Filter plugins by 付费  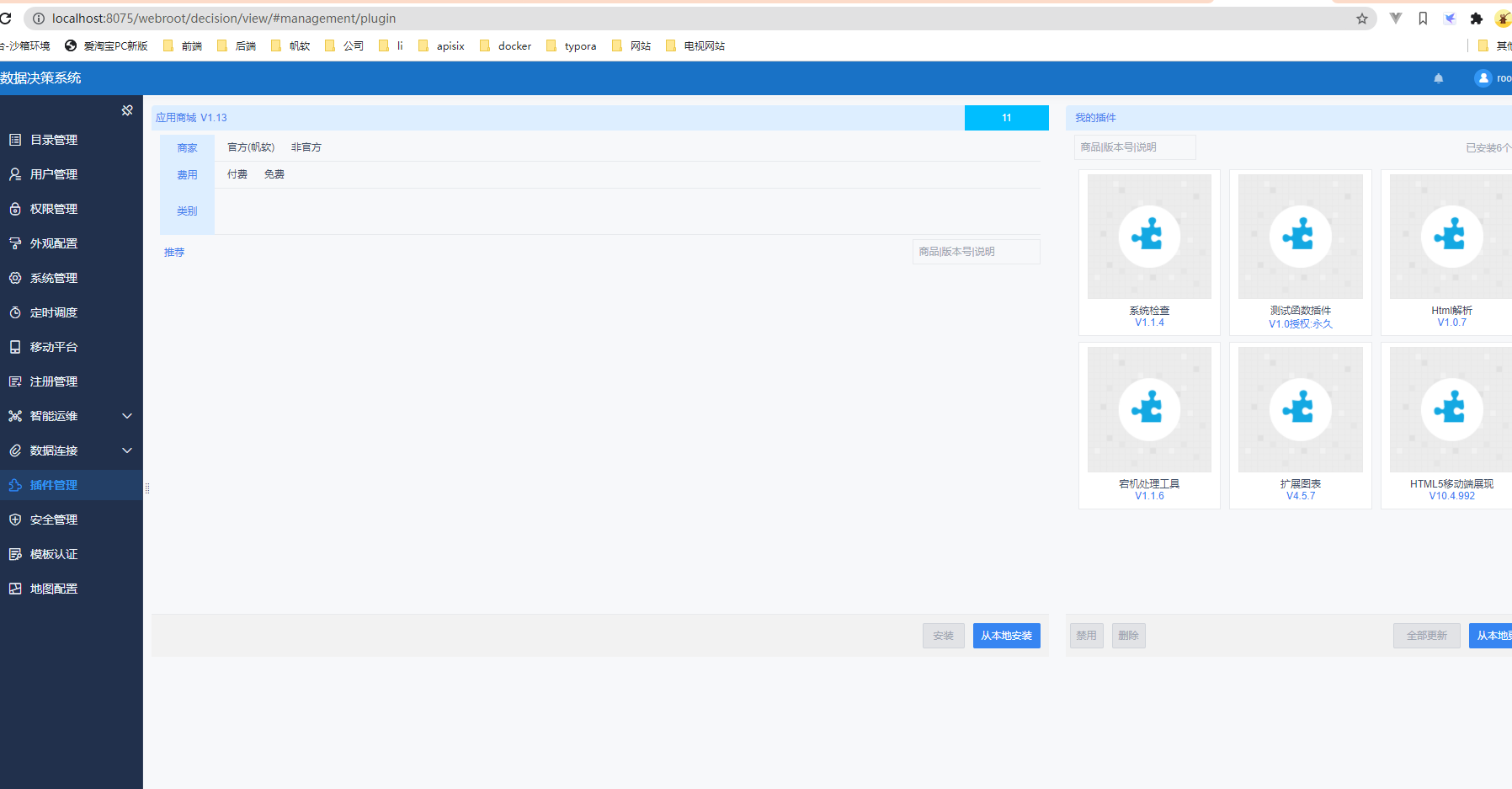[237, 174]
